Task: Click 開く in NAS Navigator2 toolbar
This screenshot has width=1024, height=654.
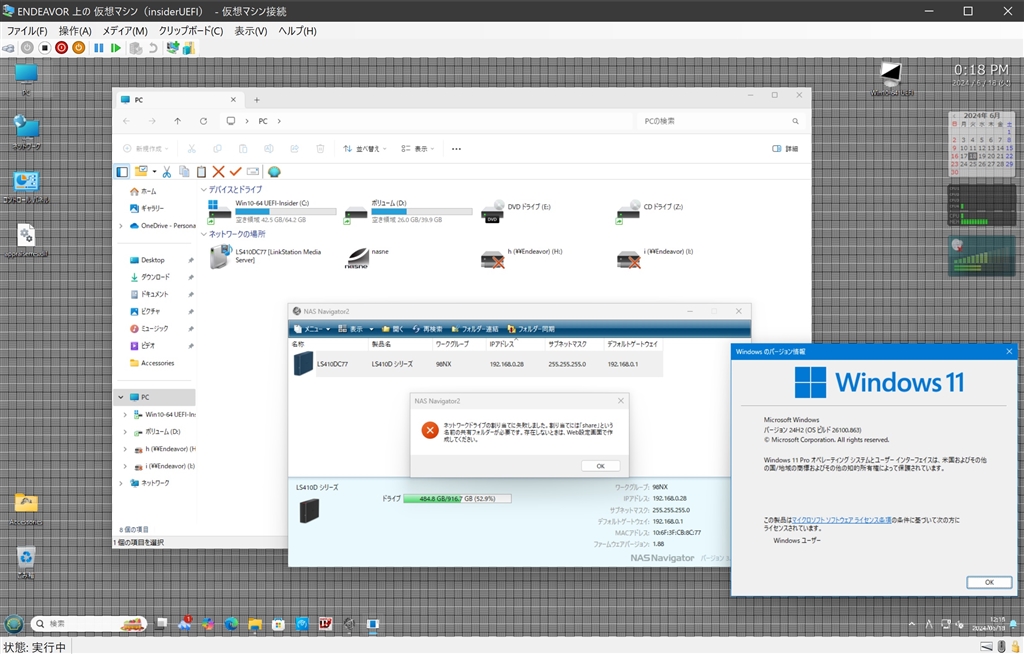Action: 393,329
